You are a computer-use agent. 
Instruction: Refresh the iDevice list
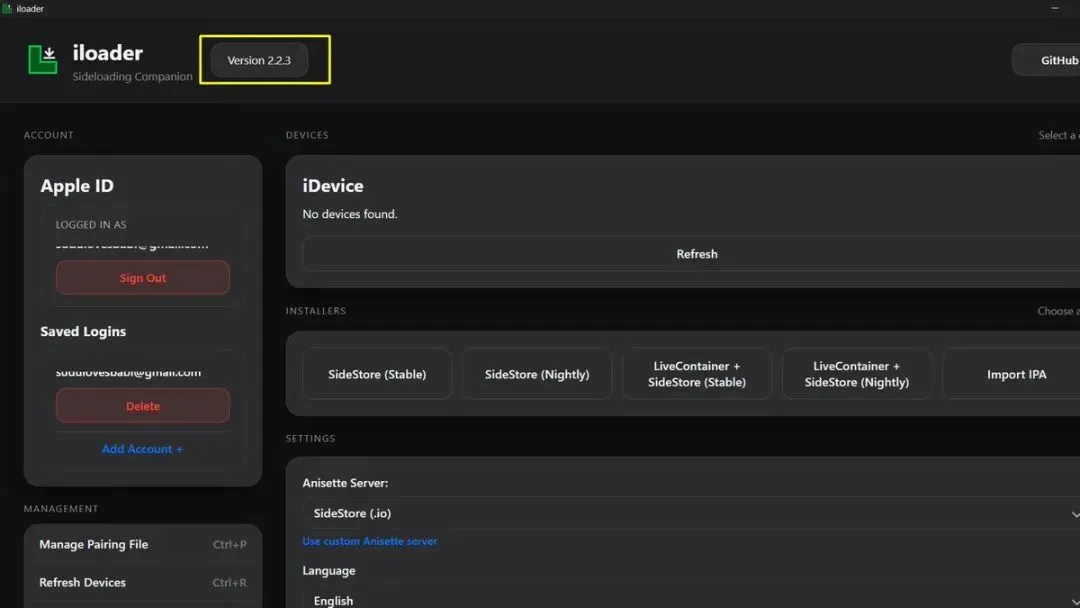tap(692, 254)
